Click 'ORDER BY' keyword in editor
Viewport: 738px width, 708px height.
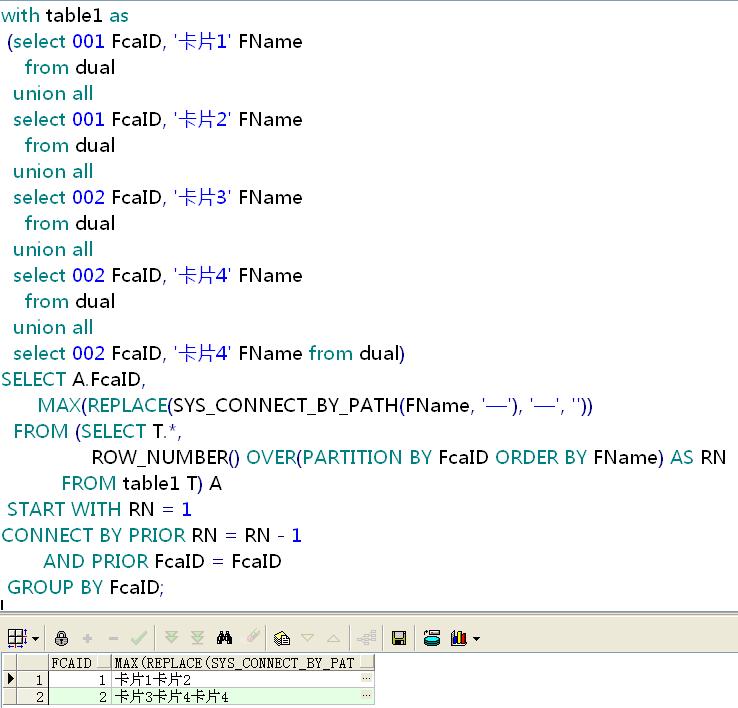(x=541, y=458)
